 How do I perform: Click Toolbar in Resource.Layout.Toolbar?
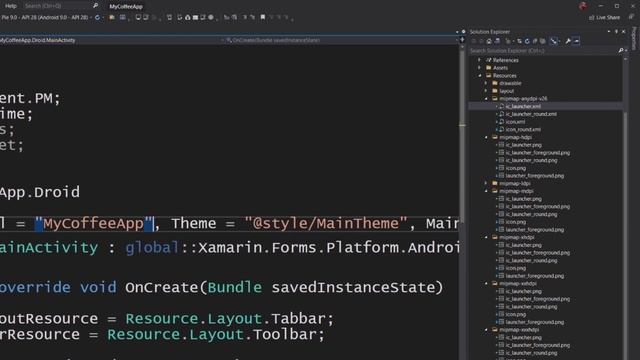click(x=284, y=335)
